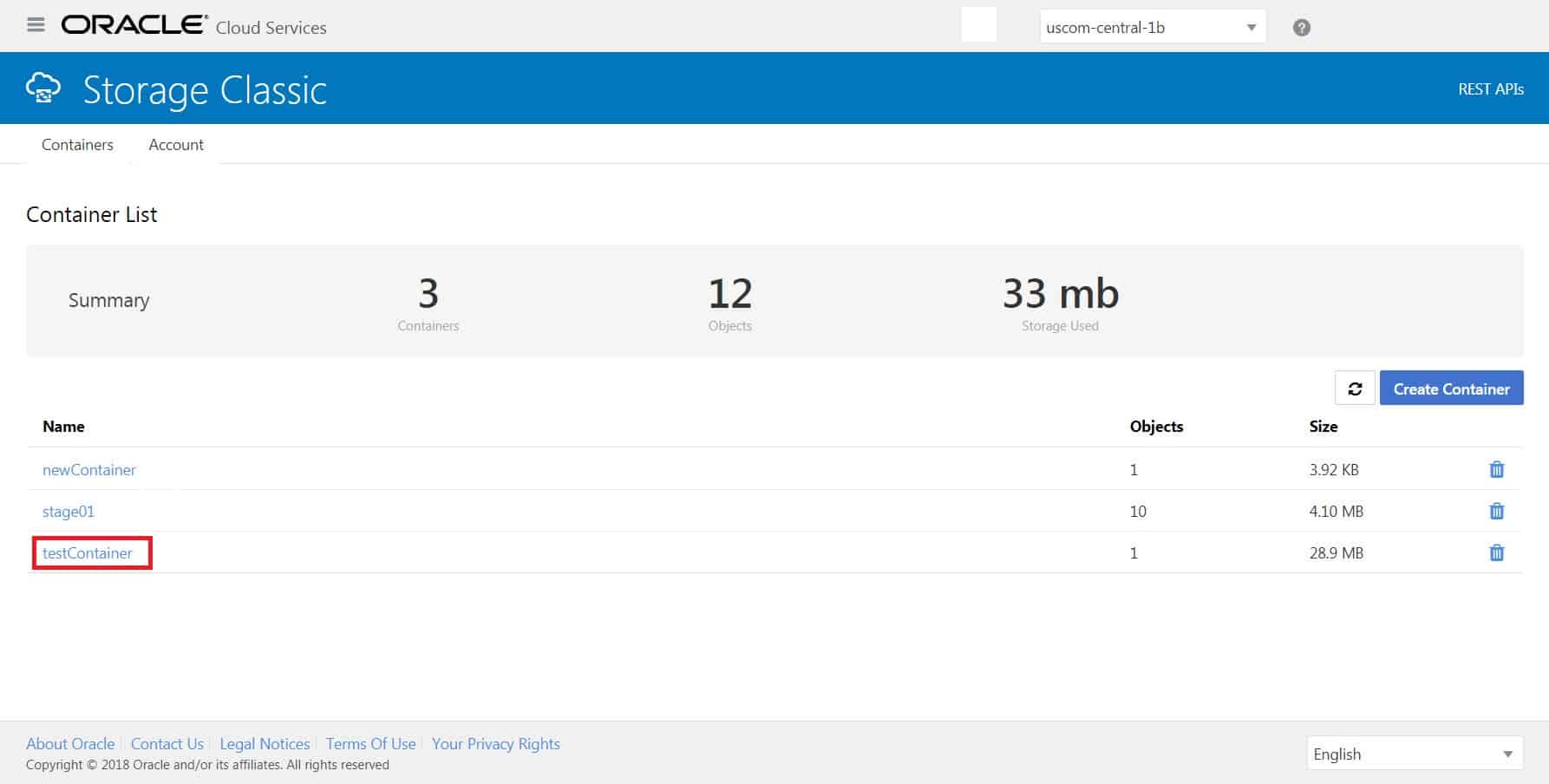
Task: Click the 4.10 MB size value
Action: tap(1336, 512)
